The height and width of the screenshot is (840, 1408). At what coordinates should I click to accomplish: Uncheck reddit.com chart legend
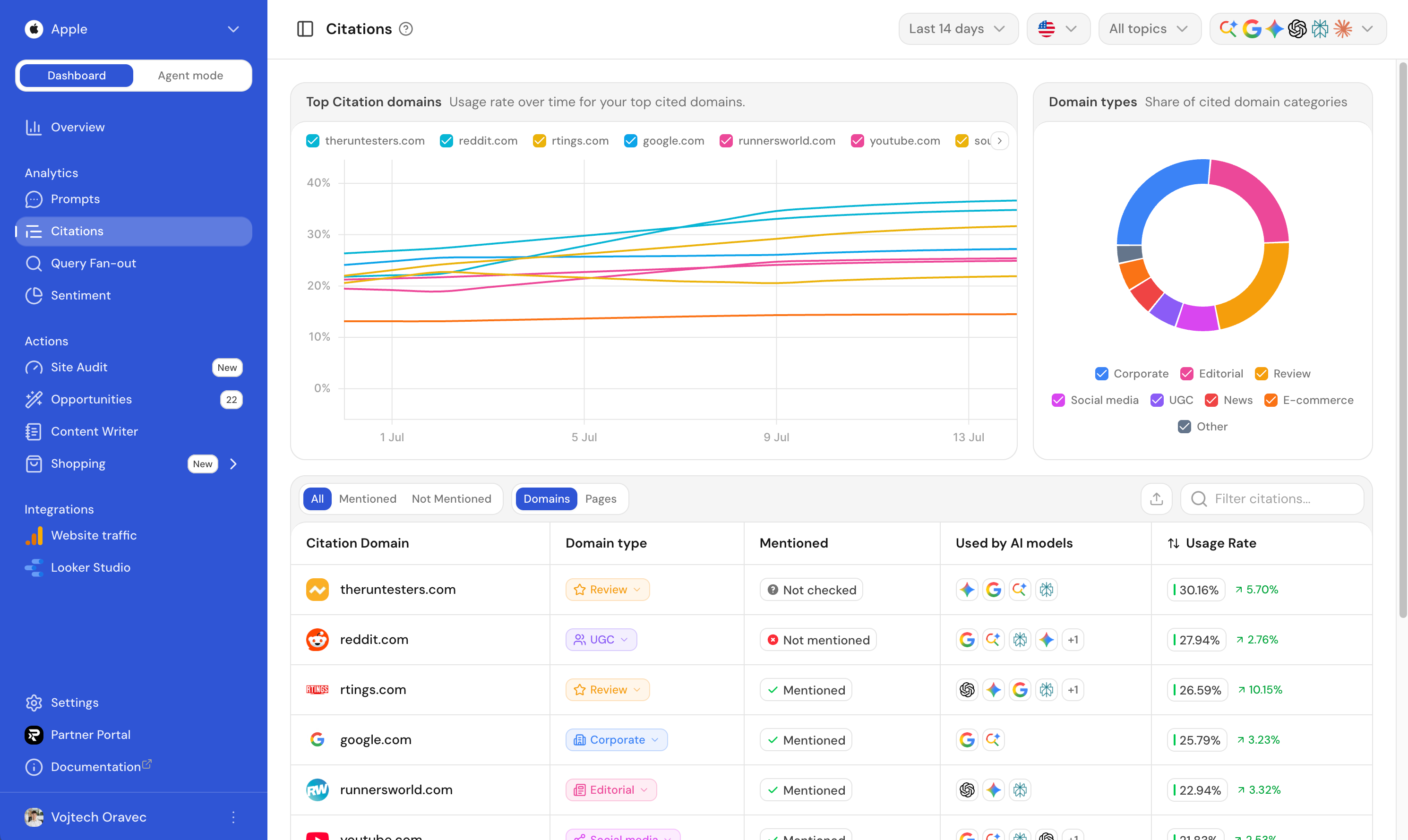click(446, 140)
